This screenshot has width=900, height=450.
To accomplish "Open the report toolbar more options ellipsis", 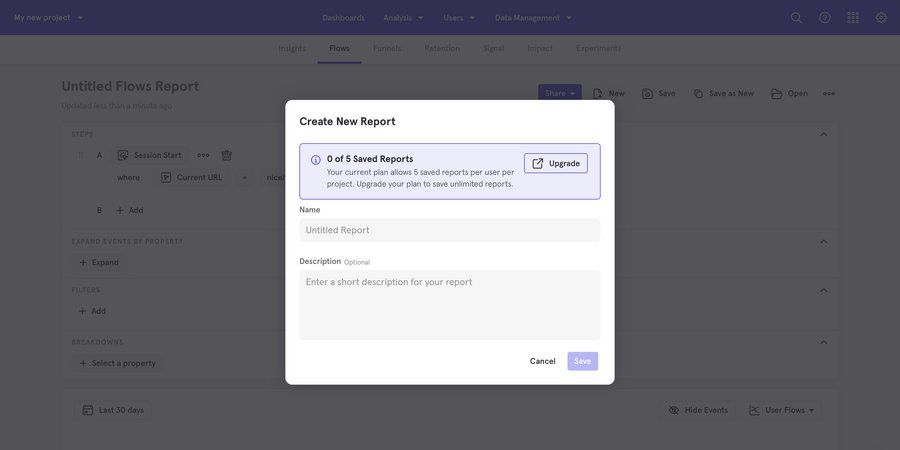I will [x=829, y=94].
